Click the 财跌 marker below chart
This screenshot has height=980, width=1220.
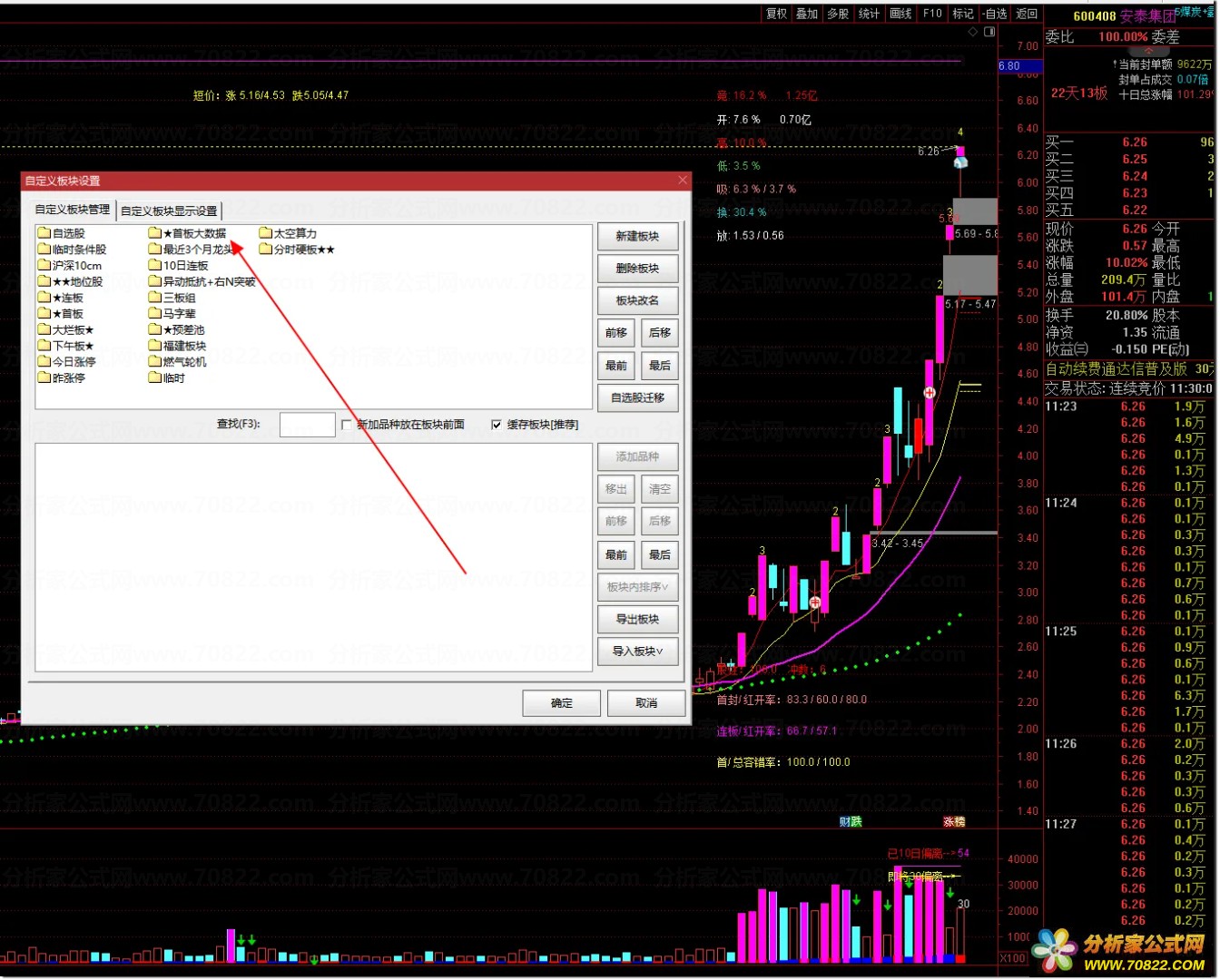851,821
